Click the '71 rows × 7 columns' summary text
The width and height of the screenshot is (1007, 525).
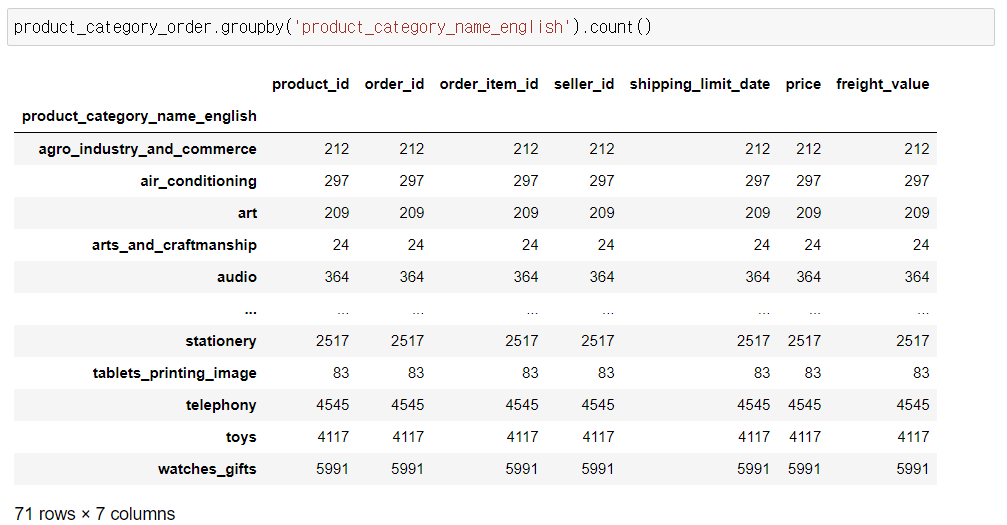(x=94, y=514)
